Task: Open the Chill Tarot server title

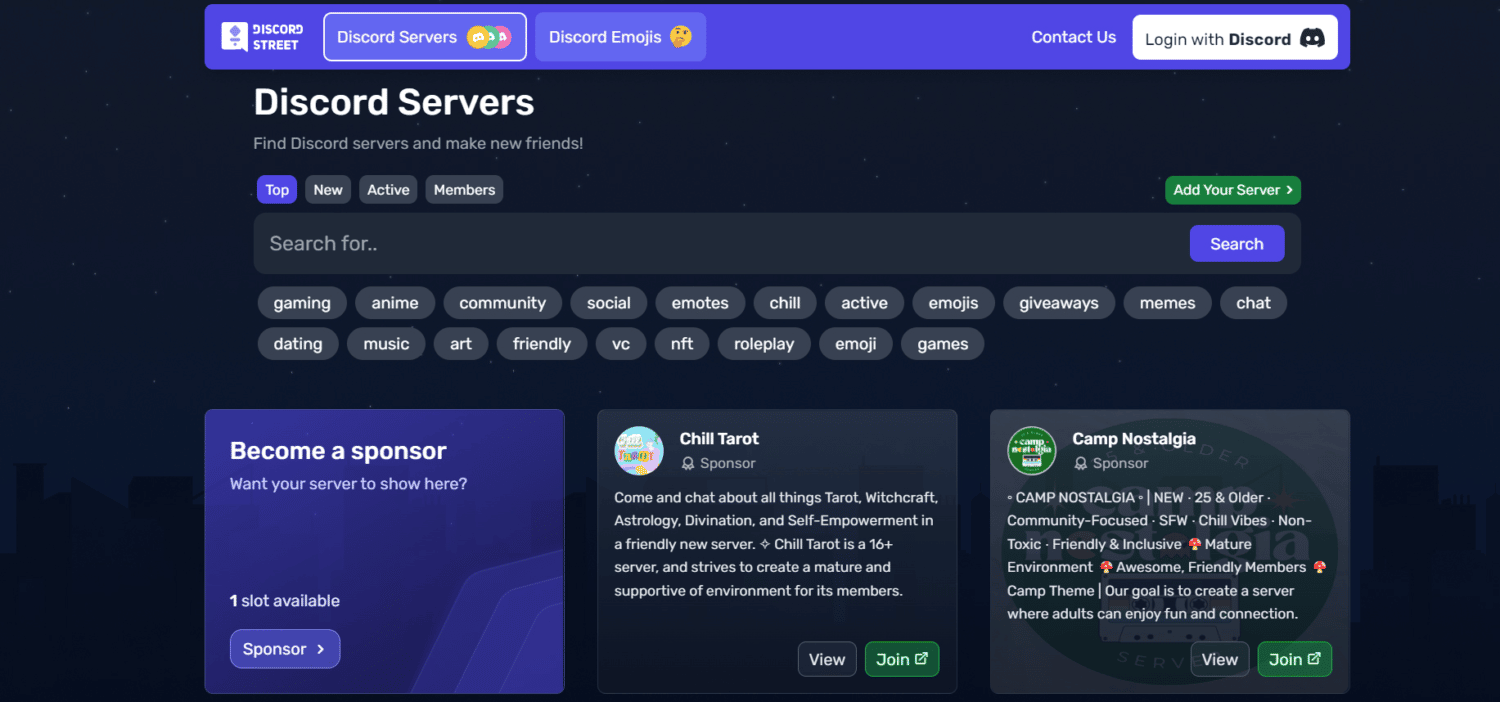Action: coord(719,439)
